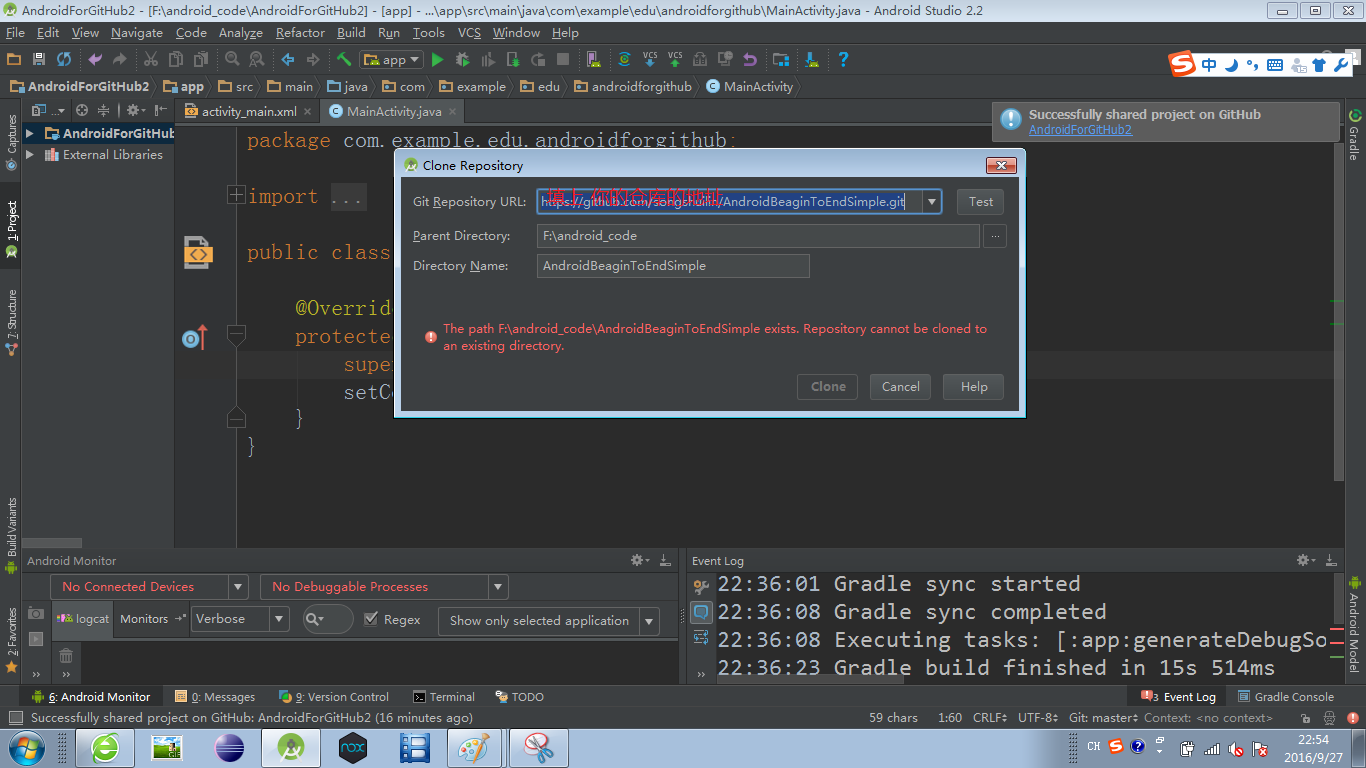This screenshot has width=1366, height=768.
Task: Toggle the Regex checkbox
Action: 371,619
